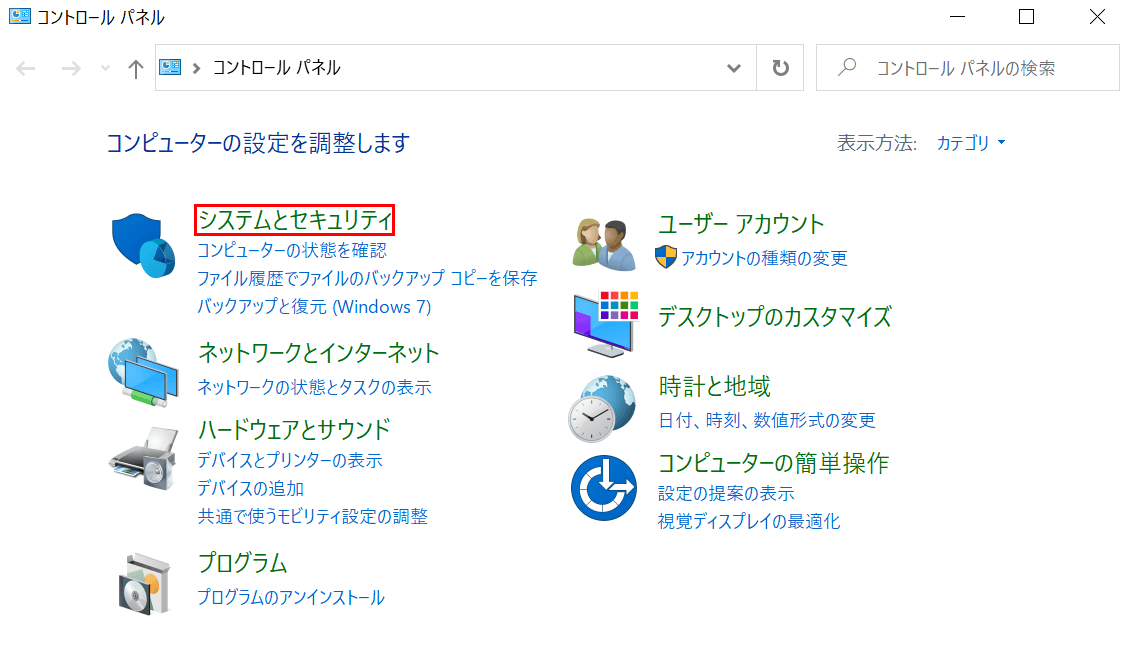Expand the address bar history dropdown
This screenshot has height=658, width=1131.
734,68
